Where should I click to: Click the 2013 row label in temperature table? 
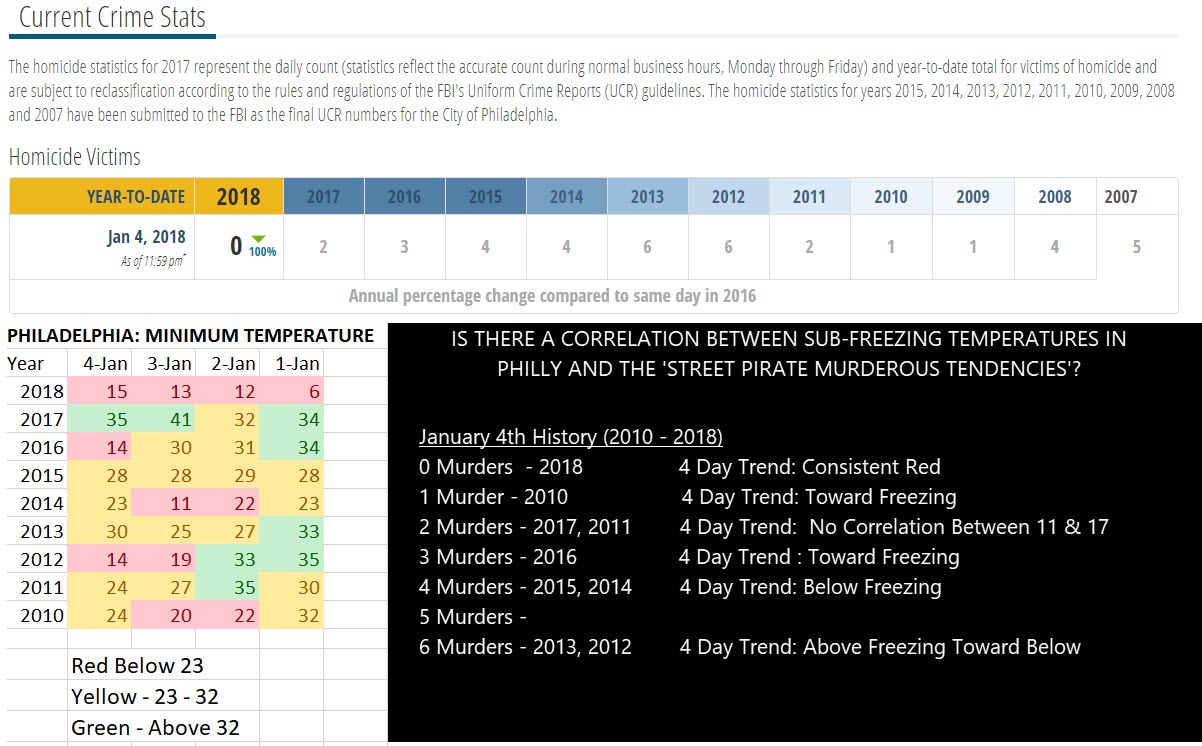point(42,531)
